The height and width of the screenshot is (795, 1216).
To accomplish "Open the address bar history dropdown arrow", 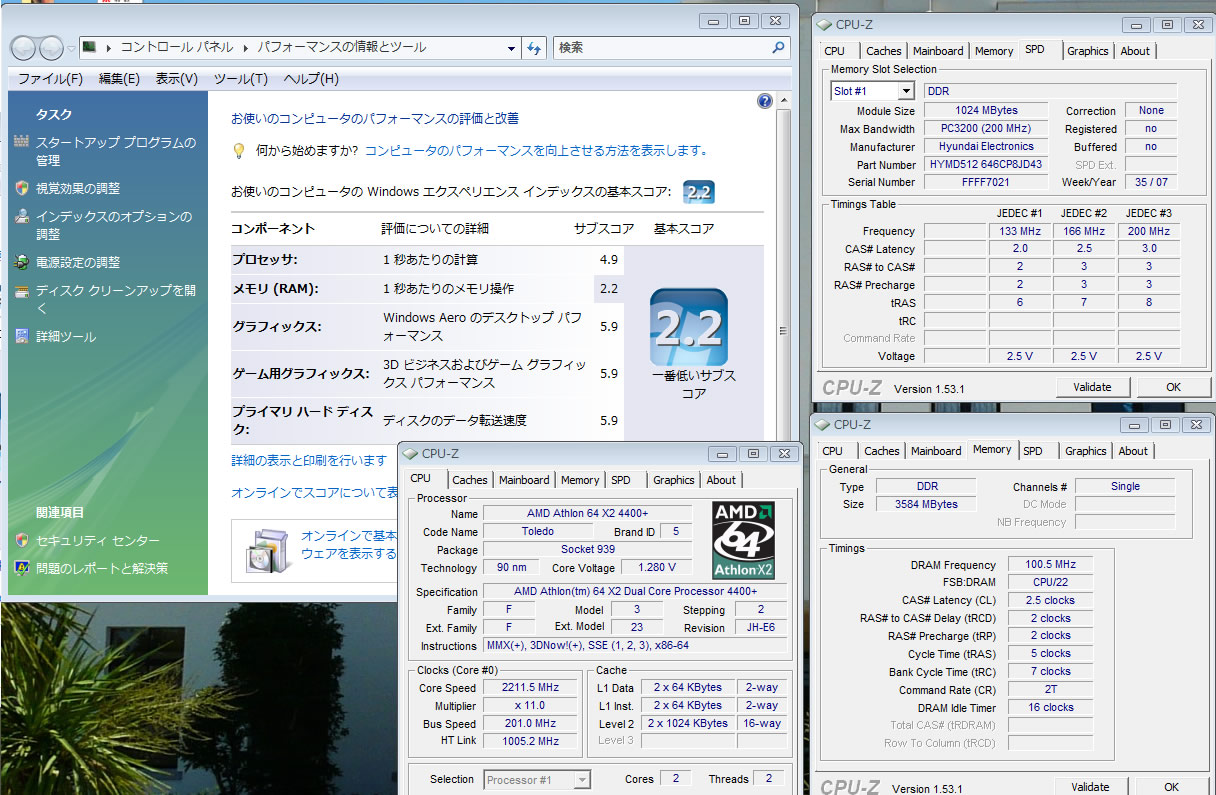I will (510, 47).
